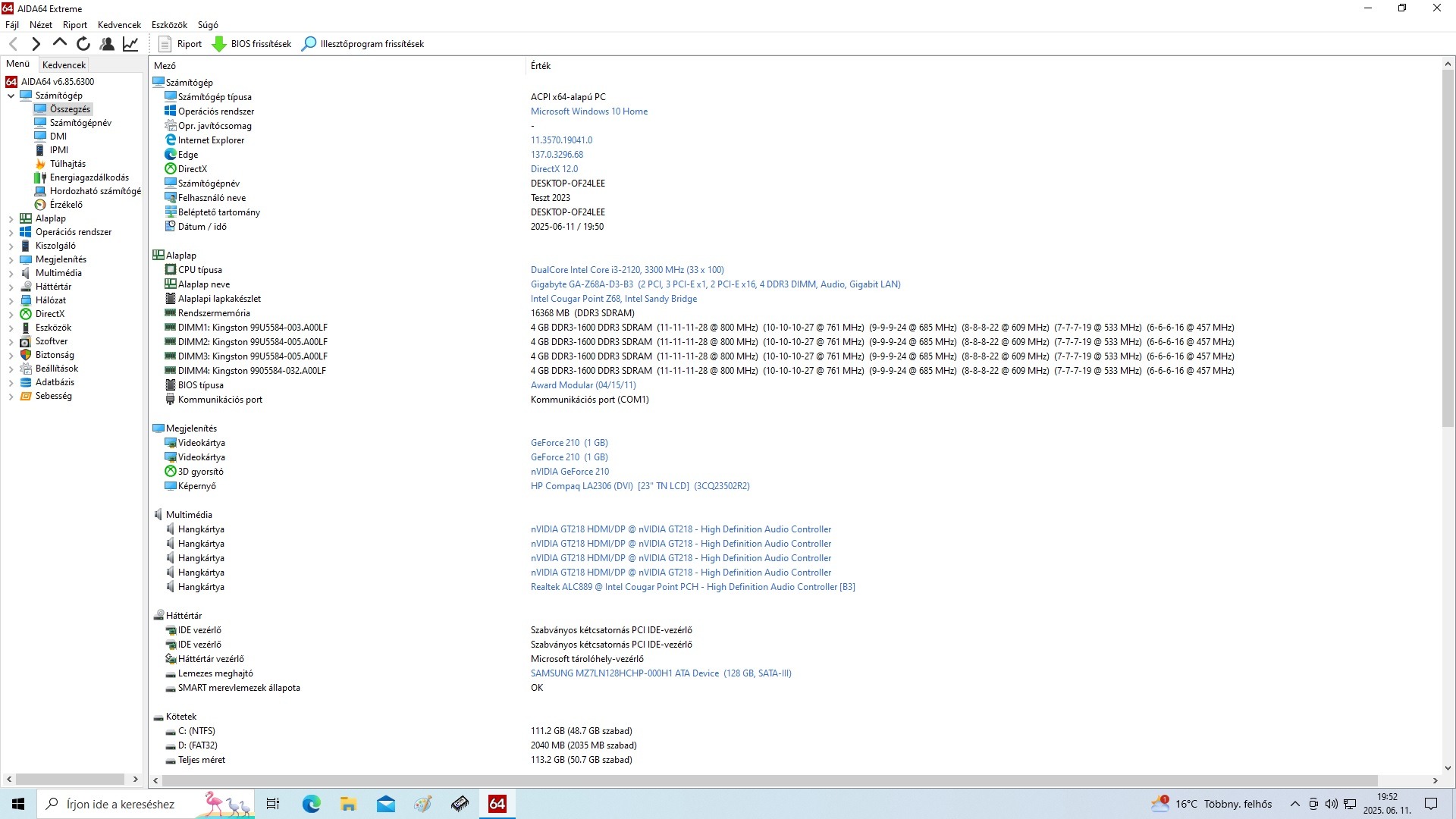Open Microsoft Edge from taskbar
This screenshot has width=1456, height=819.
click(x=312, y=804)
